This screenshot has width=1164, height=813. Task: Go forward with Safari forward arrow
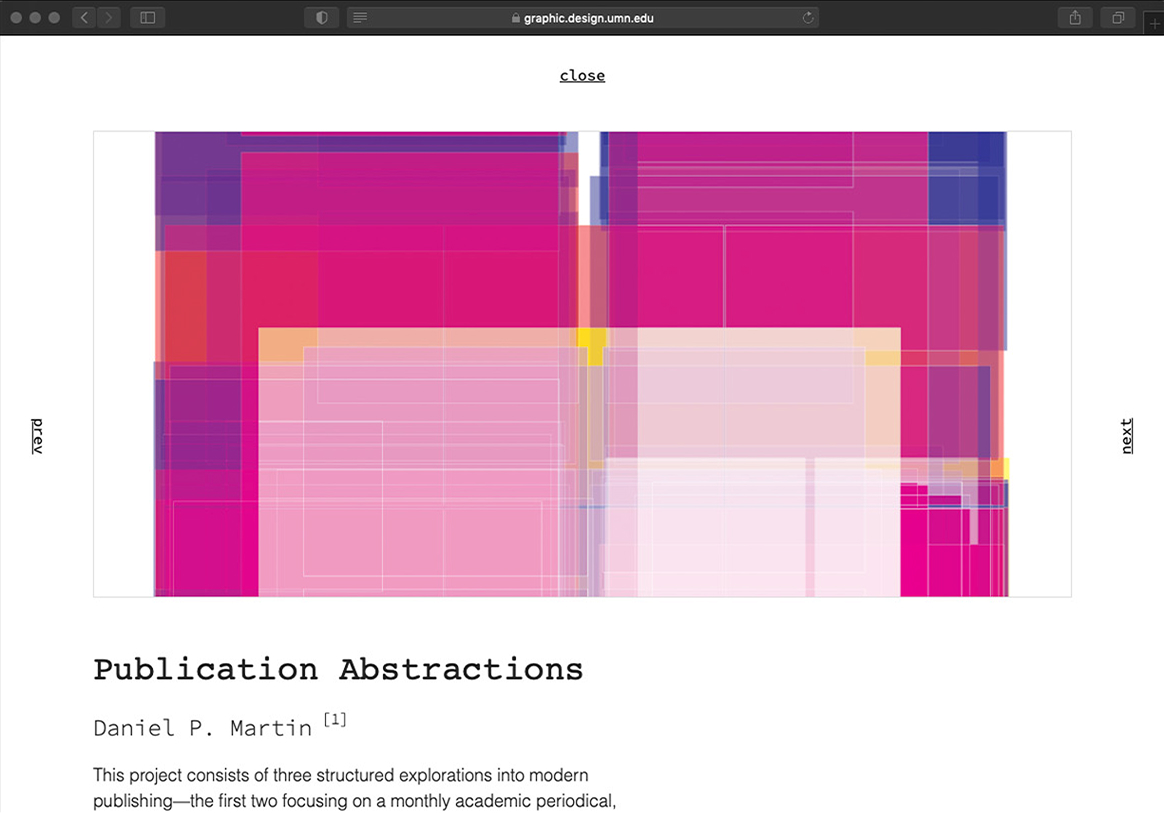[x=108, y=18]
